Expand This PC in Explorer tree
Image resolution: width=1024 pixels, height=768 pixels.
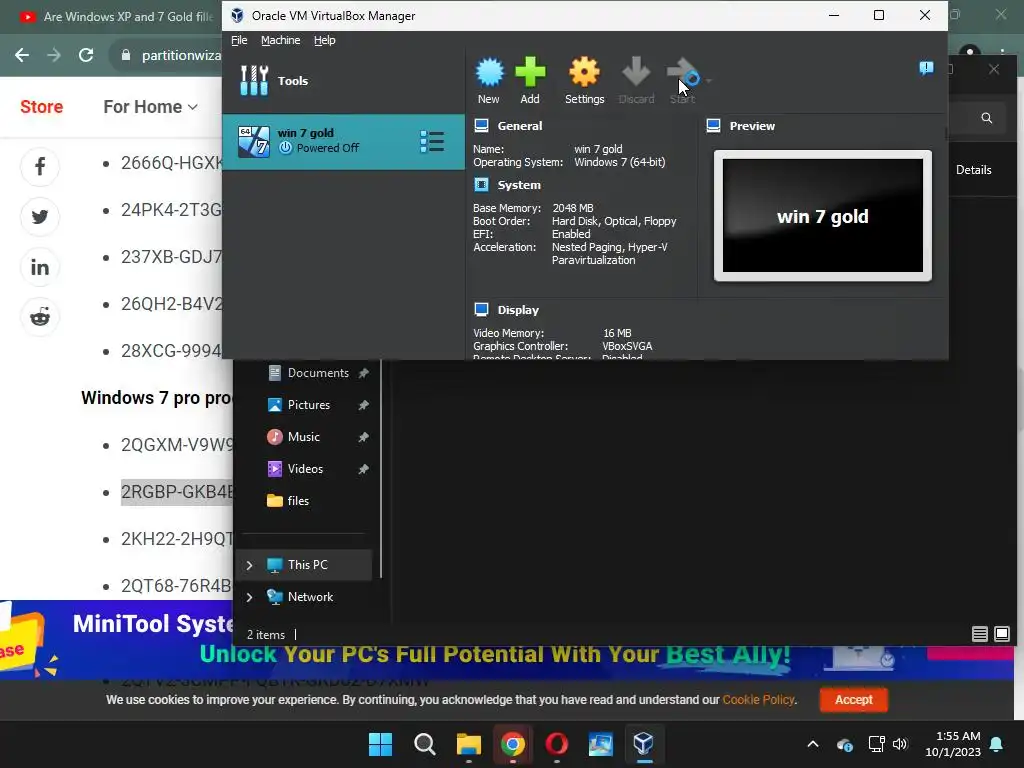[x=249, y=565]
